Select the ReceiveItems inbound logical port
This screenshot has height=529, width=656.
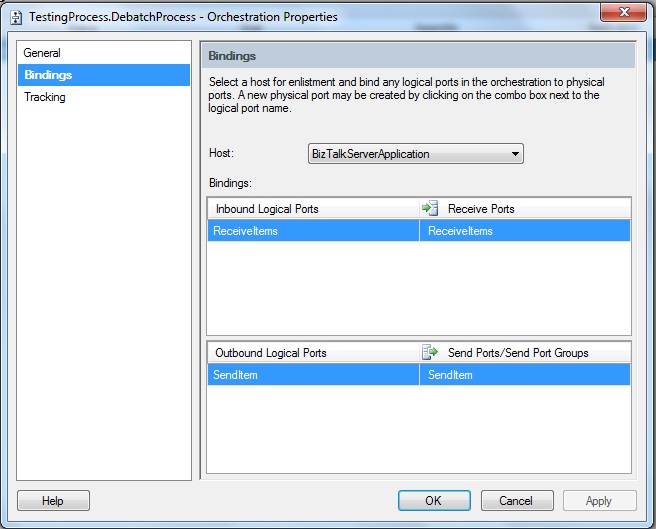point(313,231)
